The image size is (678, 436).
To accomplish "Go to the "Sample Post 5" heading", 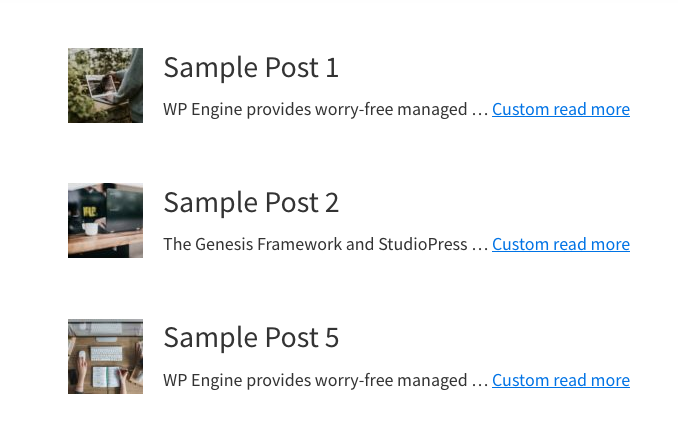I will (251, 338).
